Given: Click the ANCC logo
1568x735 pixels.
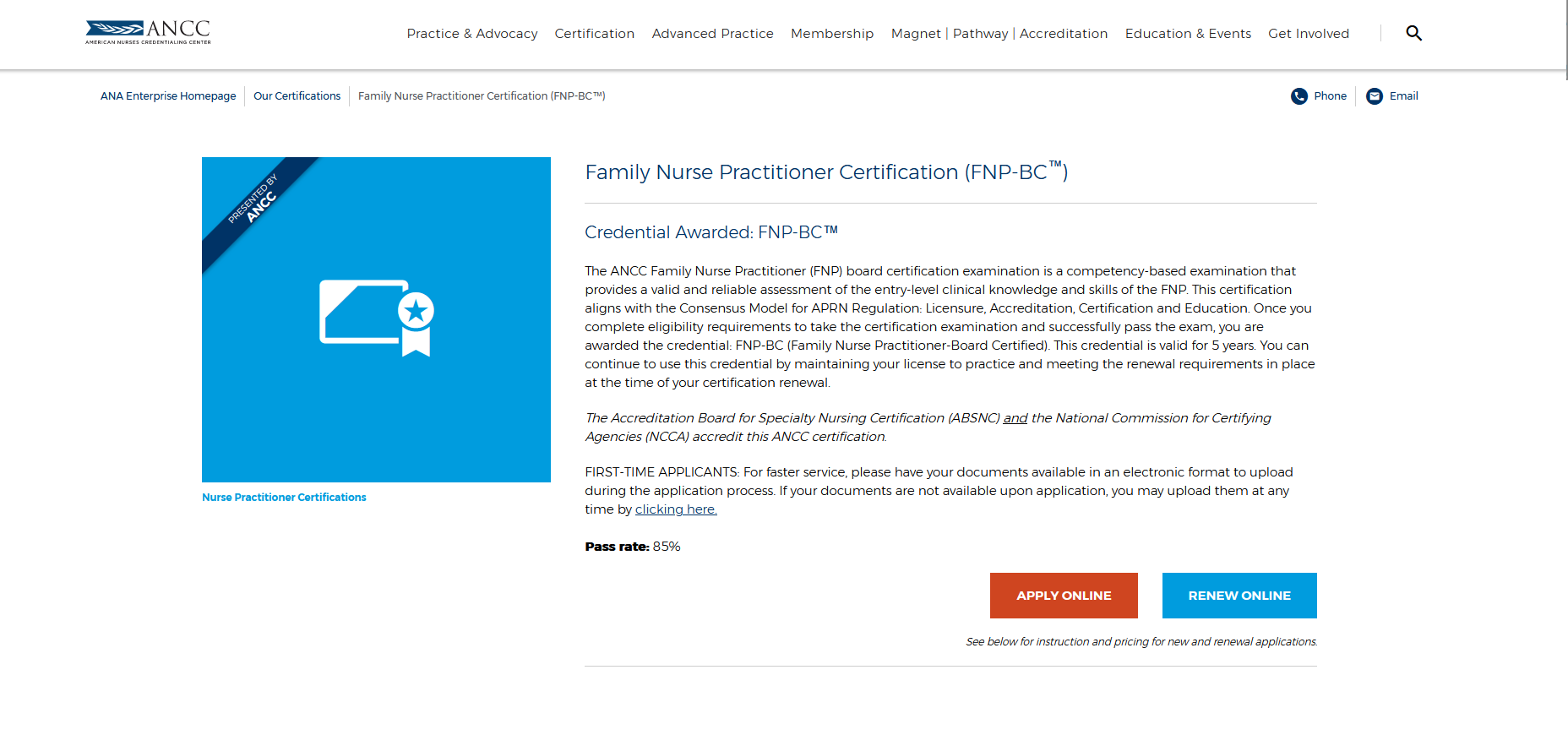Looking at the screenshot, I should click(148, 32).
